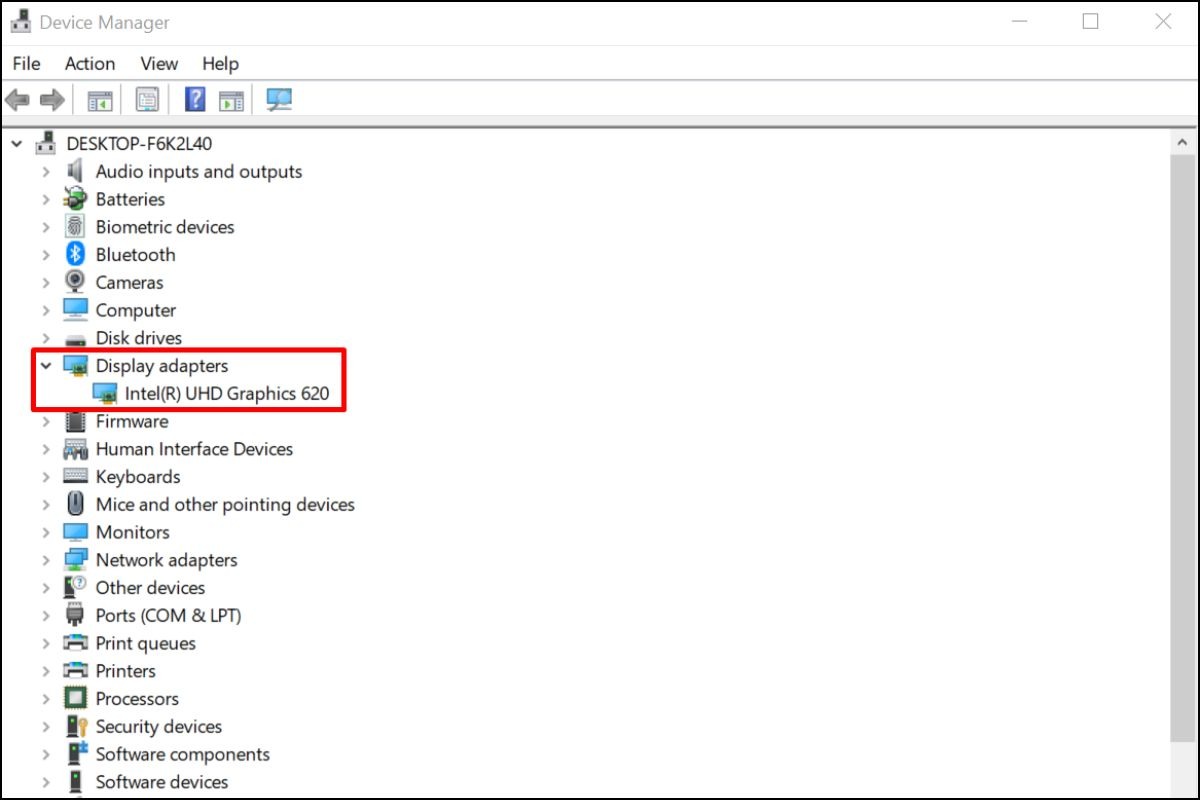Screen dimensions: 1200x800
Task: Click the Human Interface Devices icon
Action: point(76,449)
